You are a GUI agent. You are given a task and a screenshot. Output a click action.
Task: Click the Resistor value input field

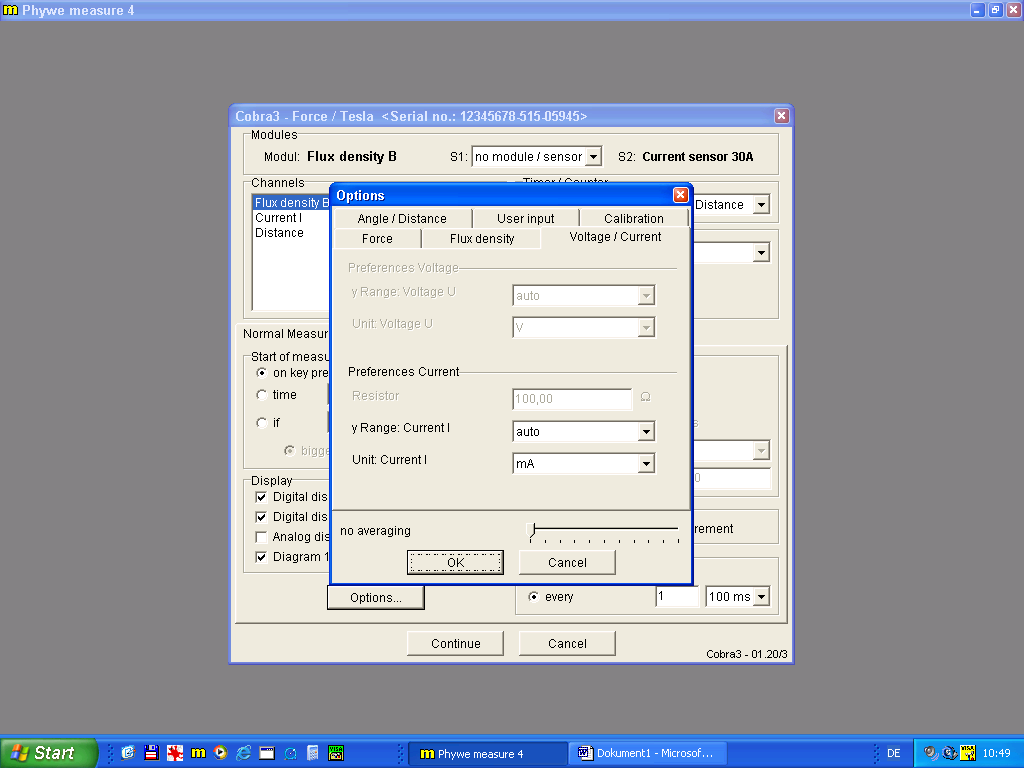[572, 399]
